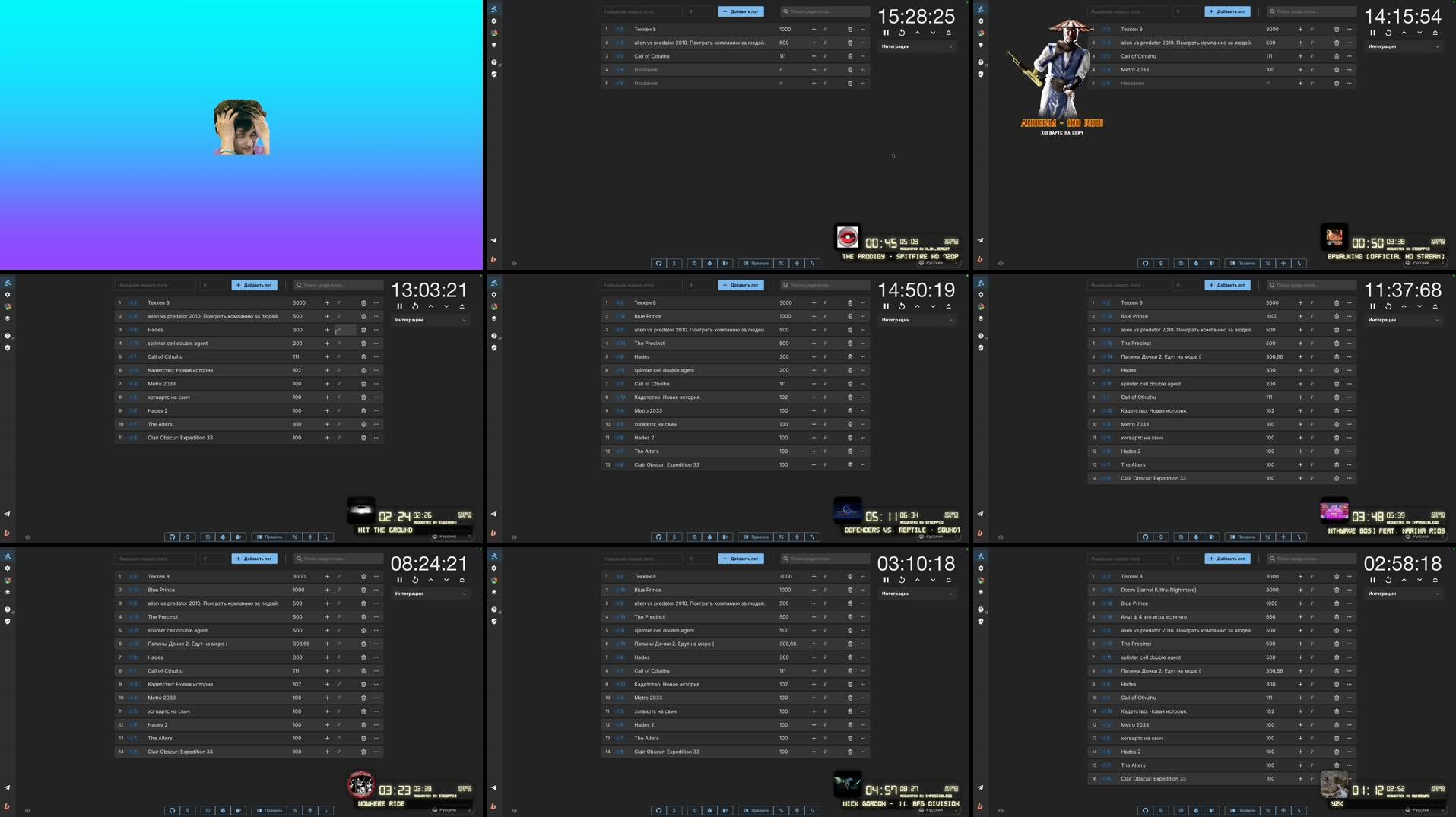This screenshot has height=817, width=1456.
Task: Click the help question-mark icon in sidebar
Action: pos(7,335)
